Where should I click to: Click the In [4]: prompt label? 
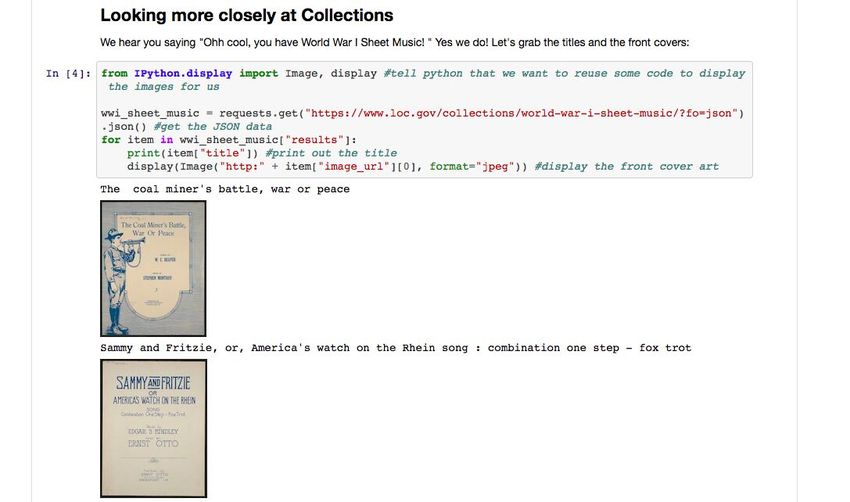(68, 74)
